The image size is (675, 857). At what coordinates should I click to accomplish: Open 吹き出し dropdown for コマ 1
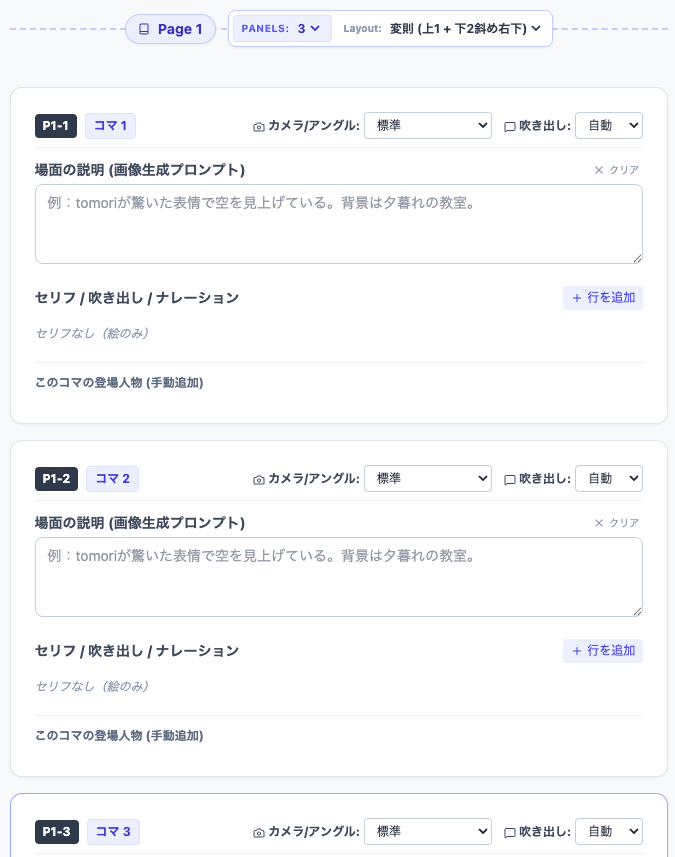pyautogui.click(x=608, y=126)
